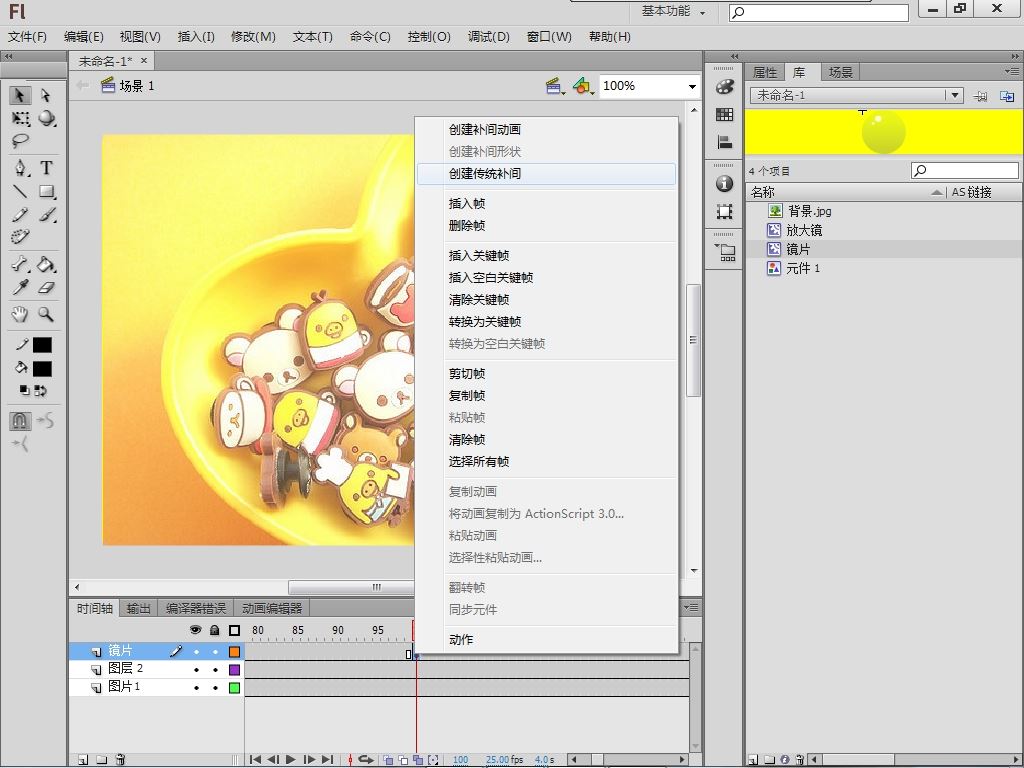This screenshot has height=768, width=1024.
Task: Activate the Lasso tool
Action: tap(20, 140)
